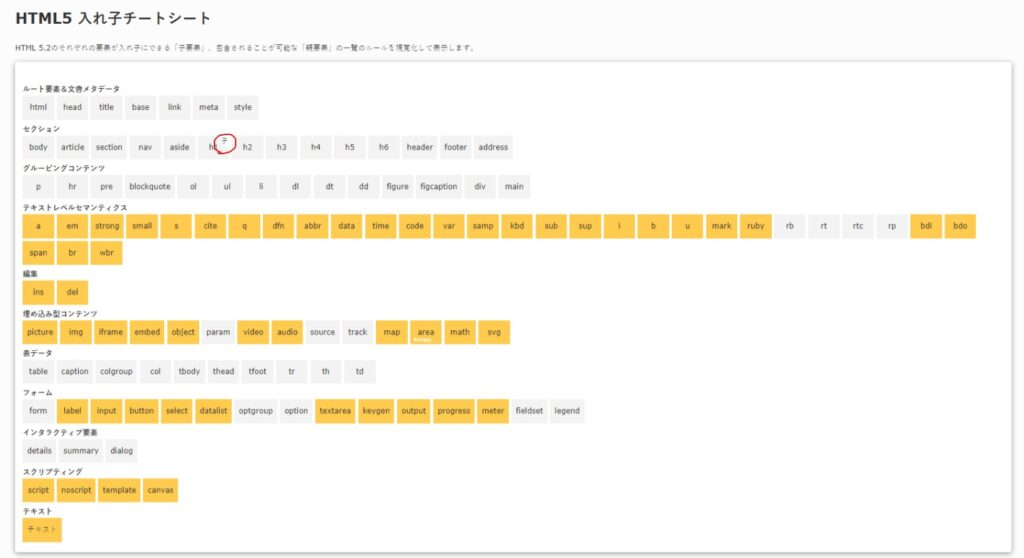This screenshot has height=558, width=1024.
Task: Select the textarea element tag
Action: pyautogui.click(x=335, y=411)
